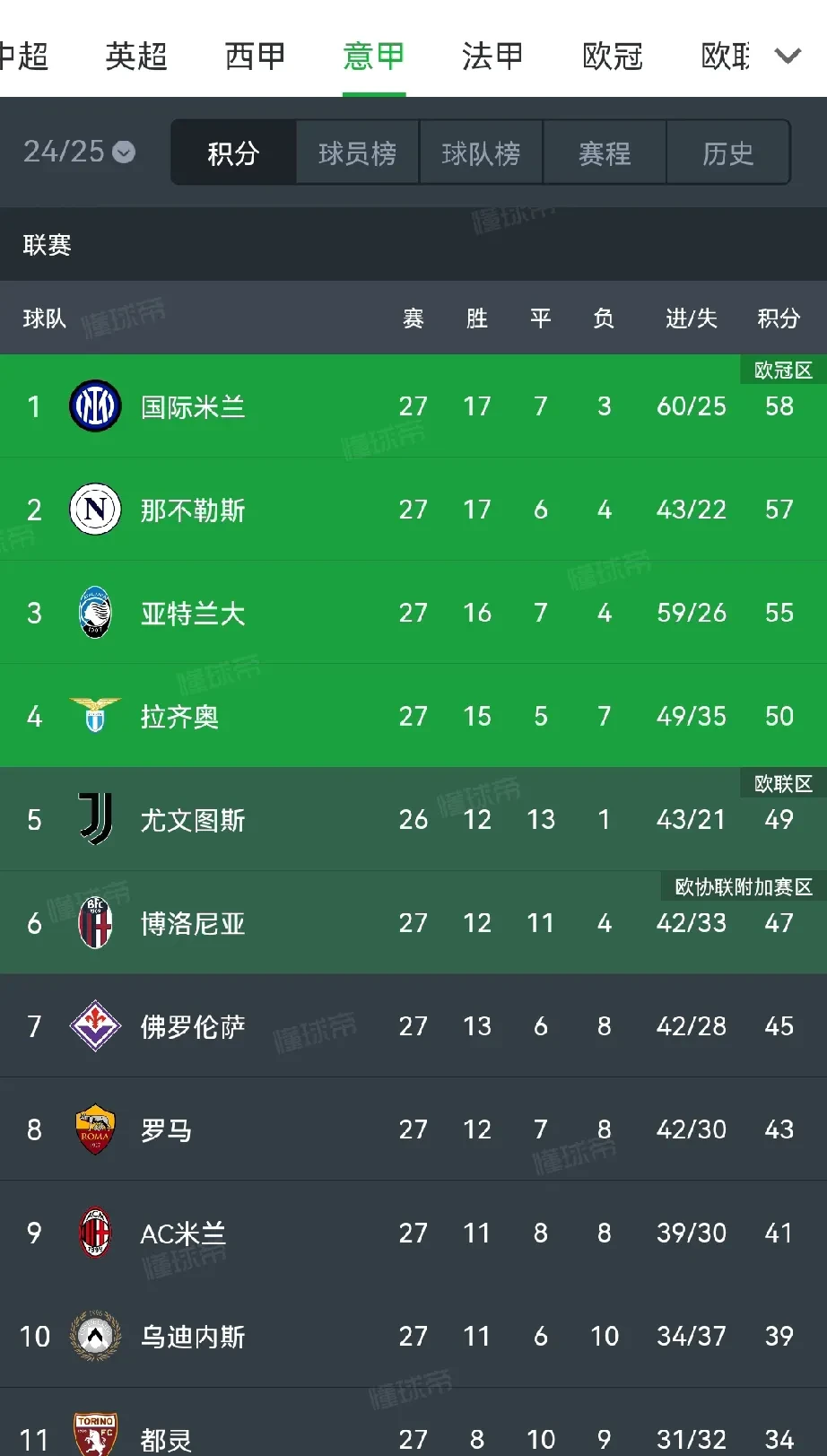This screenshot has height=1456, width=827.
Task: Open the 24/25 season selector dropdown
Action: tap(76, 152)
